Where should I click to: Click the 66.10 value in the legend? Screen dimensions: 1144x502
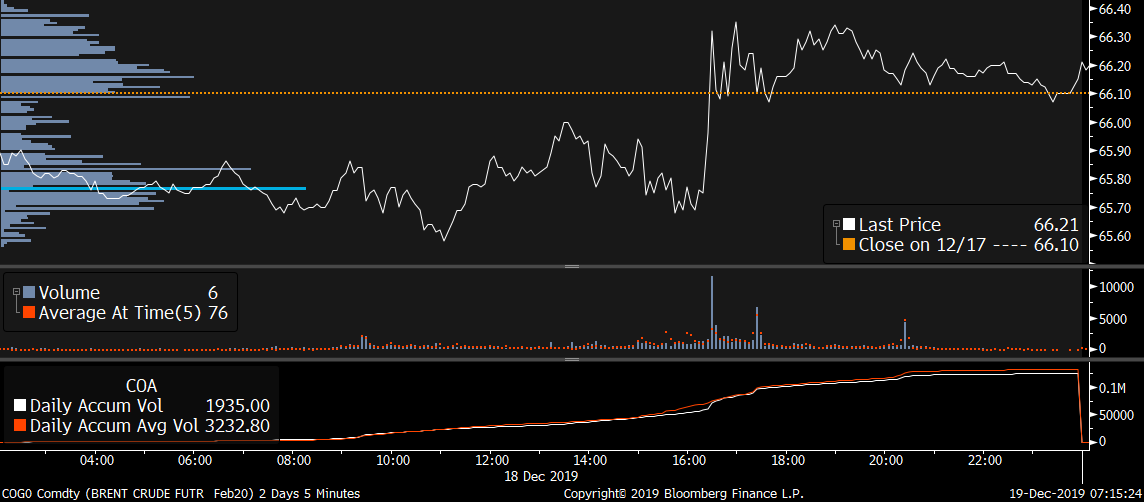point(1056,244)
